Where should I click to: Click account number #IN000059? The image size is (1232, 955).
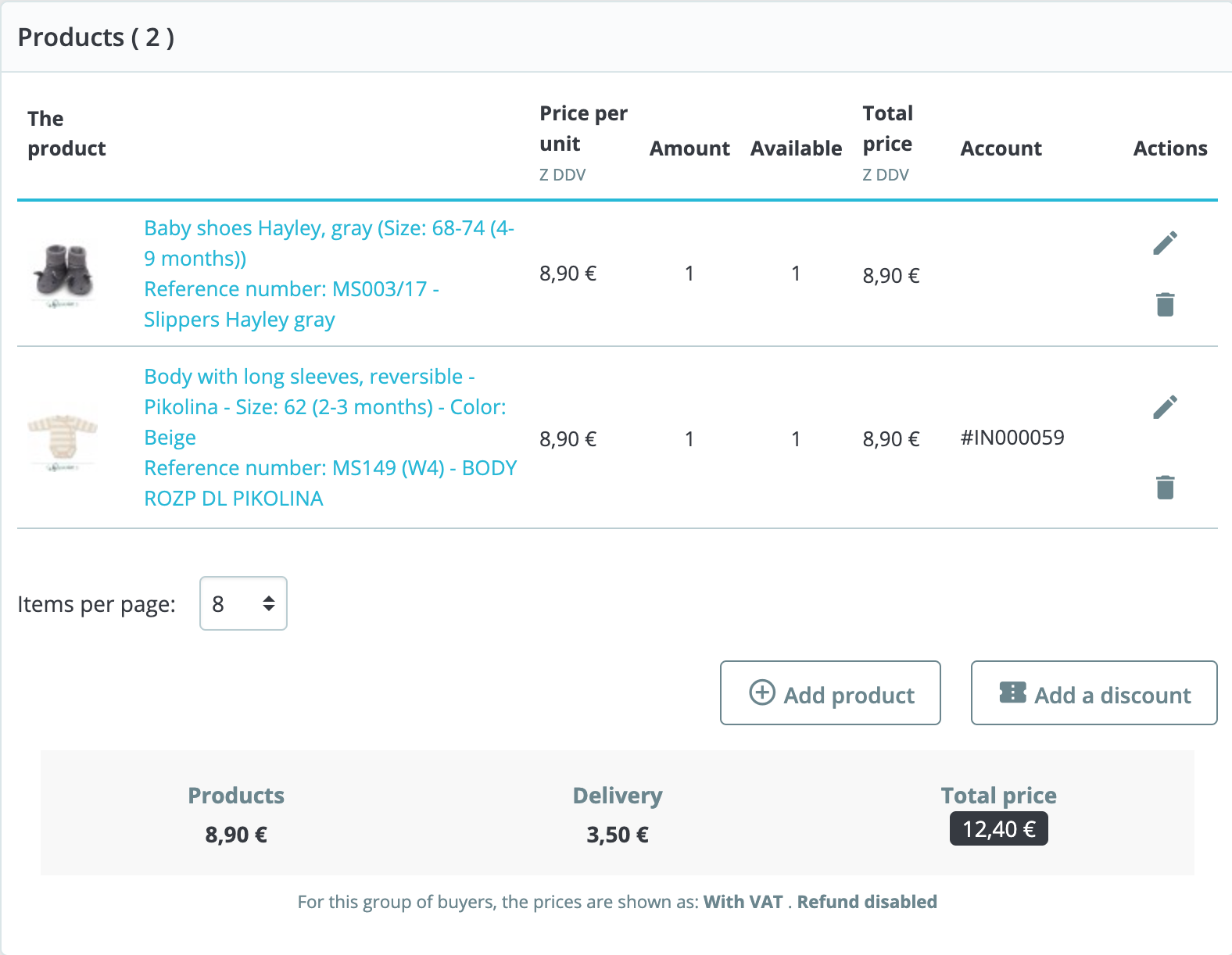[x=1012, y=438]
